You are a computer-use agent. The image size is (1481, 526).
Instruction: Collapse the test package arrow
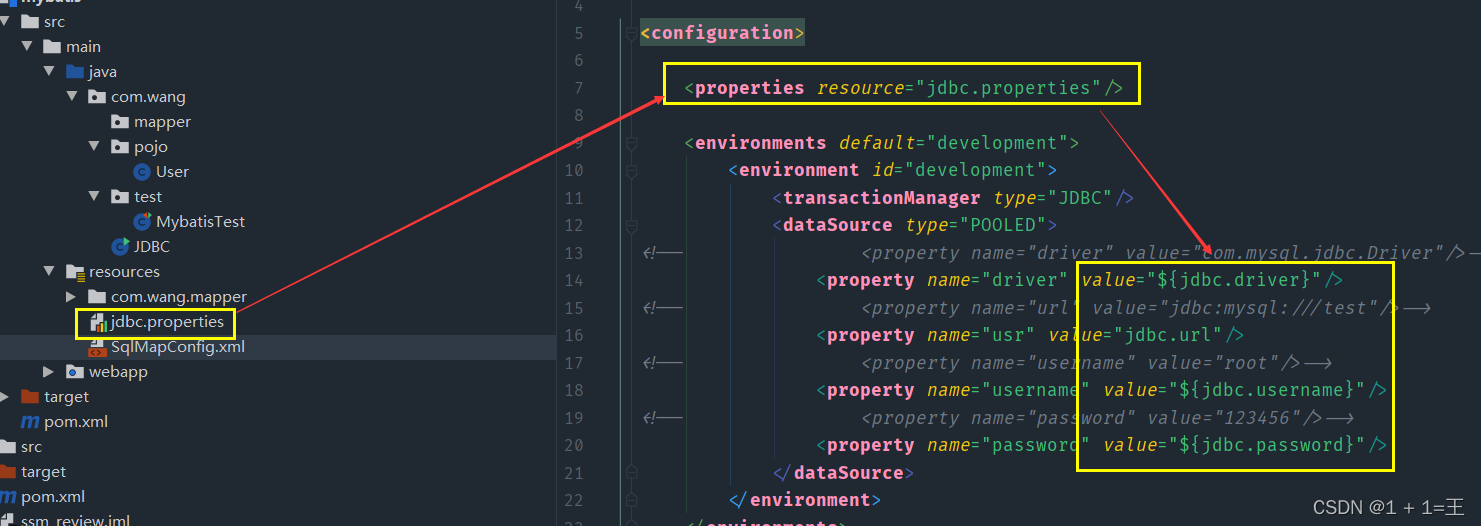(x=94, y=197)
